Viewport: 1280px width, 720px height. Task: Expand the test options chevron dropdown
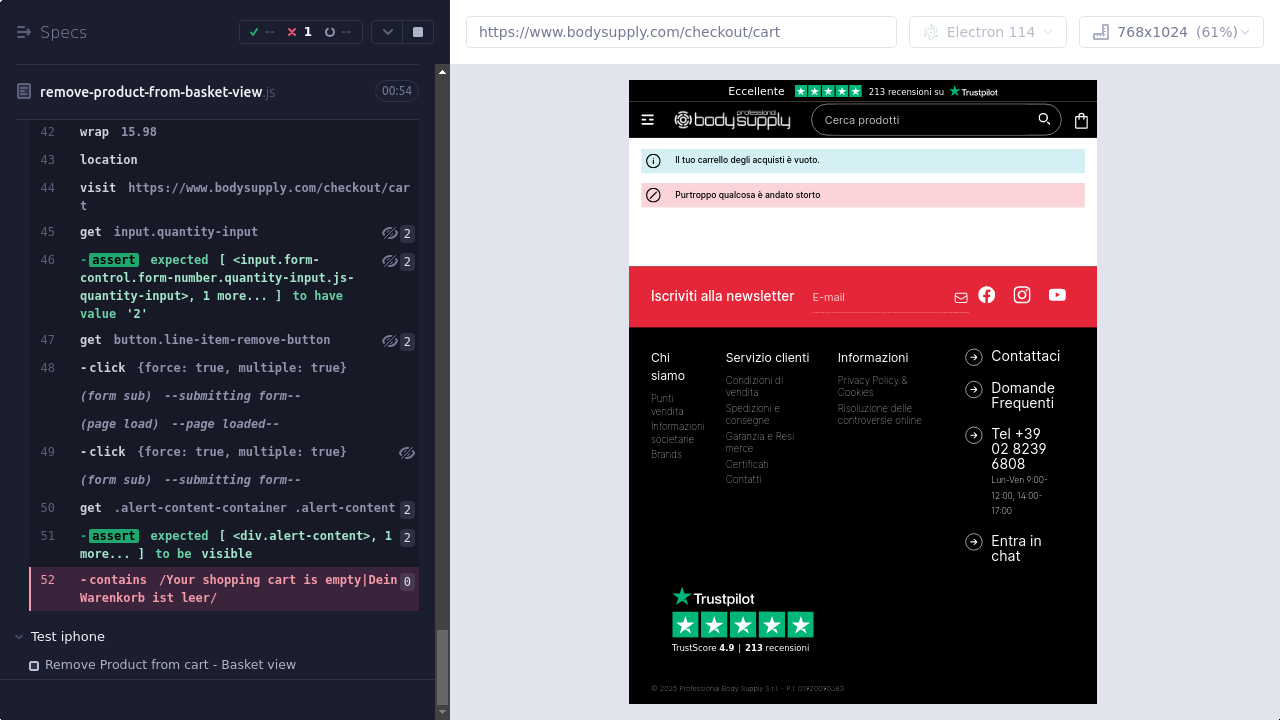(388, 32)
